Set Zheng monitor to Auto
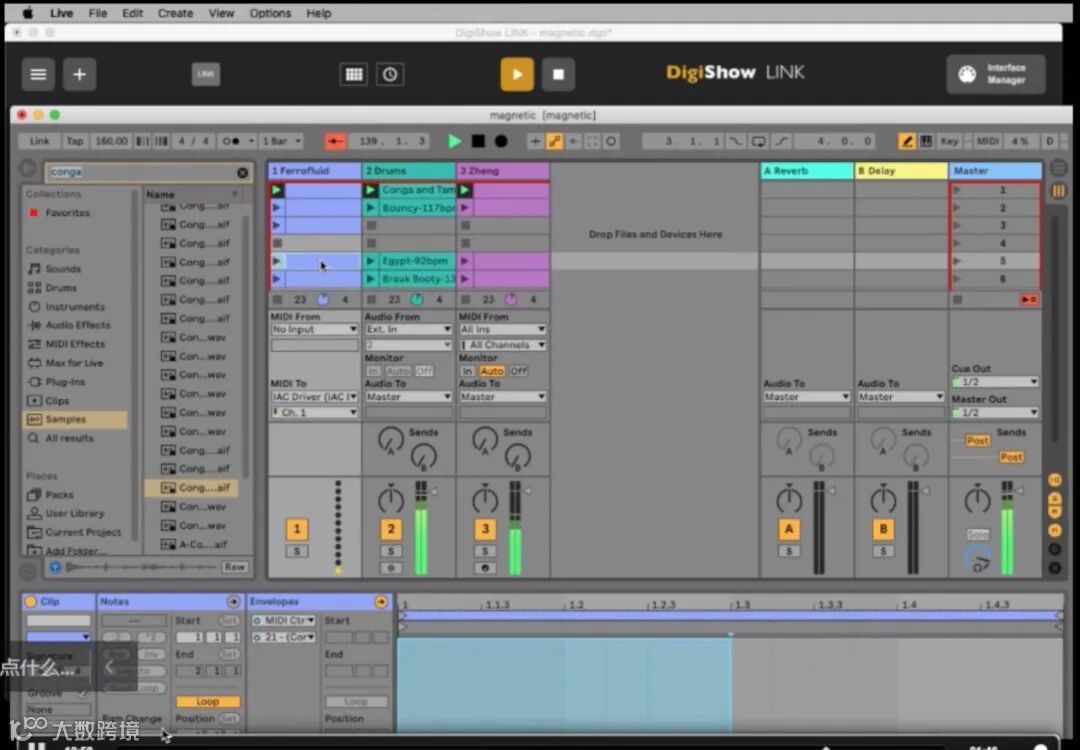1080x750 pixels. click(x=492, y=371)
